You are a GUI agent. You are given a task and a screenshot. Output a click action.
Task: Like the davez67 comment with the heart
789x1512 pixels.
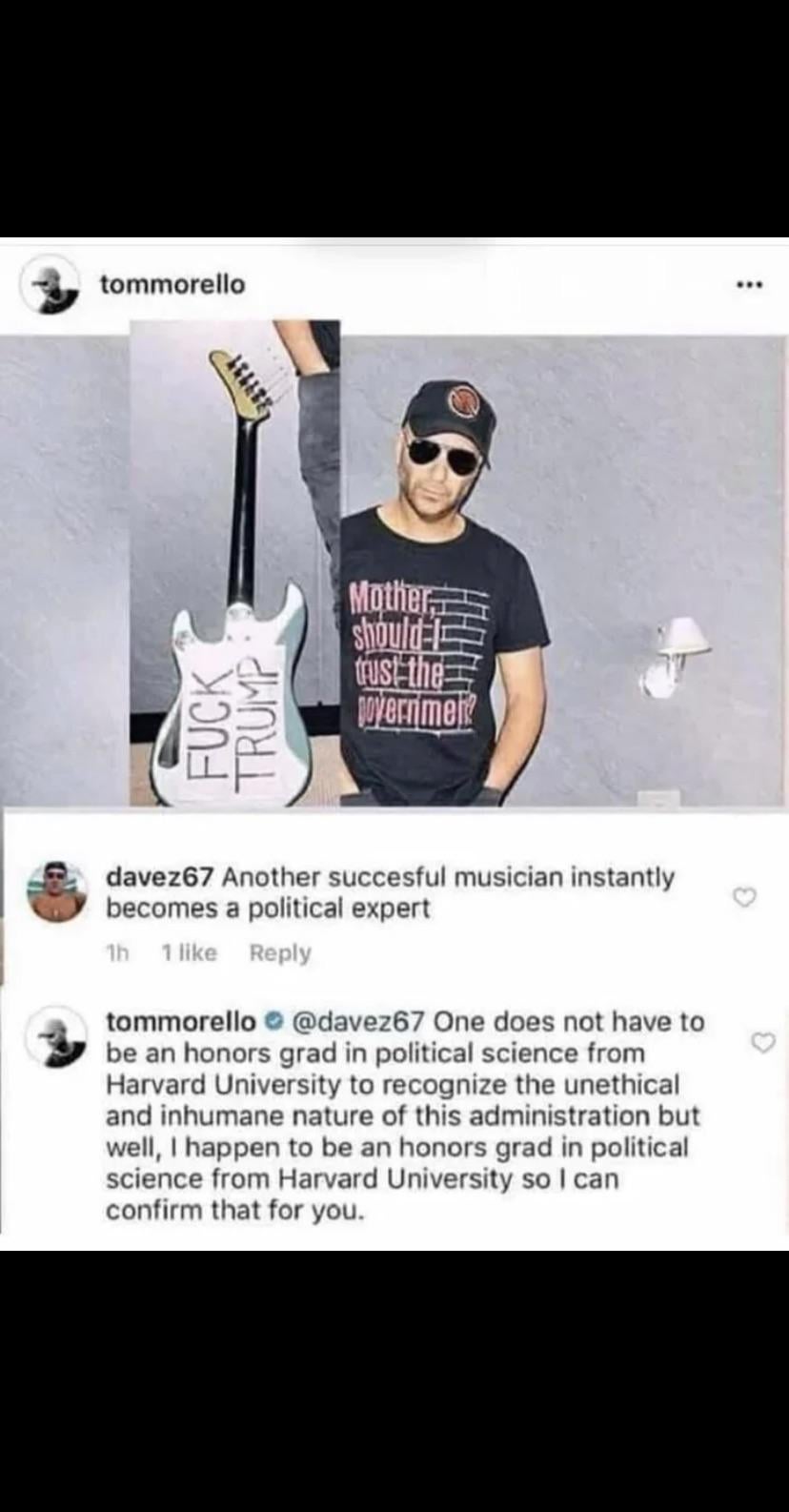745,897
